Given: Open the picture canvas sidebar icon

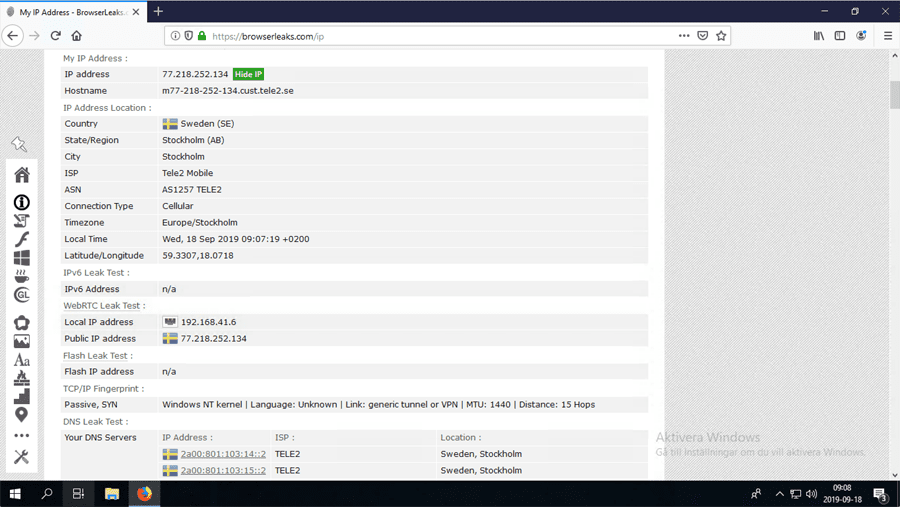Looking at the screenshot, I should (22, 341).
